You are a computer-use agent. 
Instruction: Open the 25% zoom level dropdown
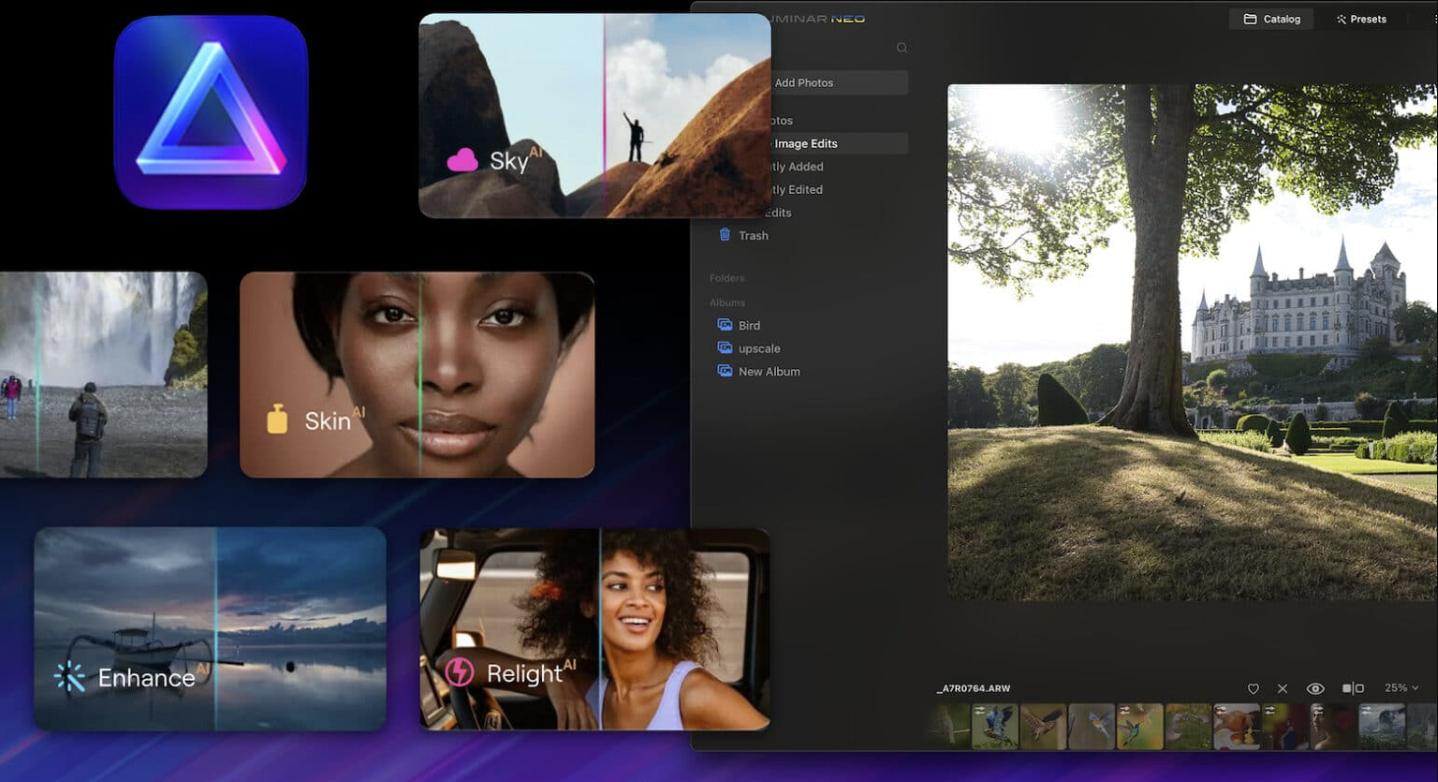(1402, 688)
